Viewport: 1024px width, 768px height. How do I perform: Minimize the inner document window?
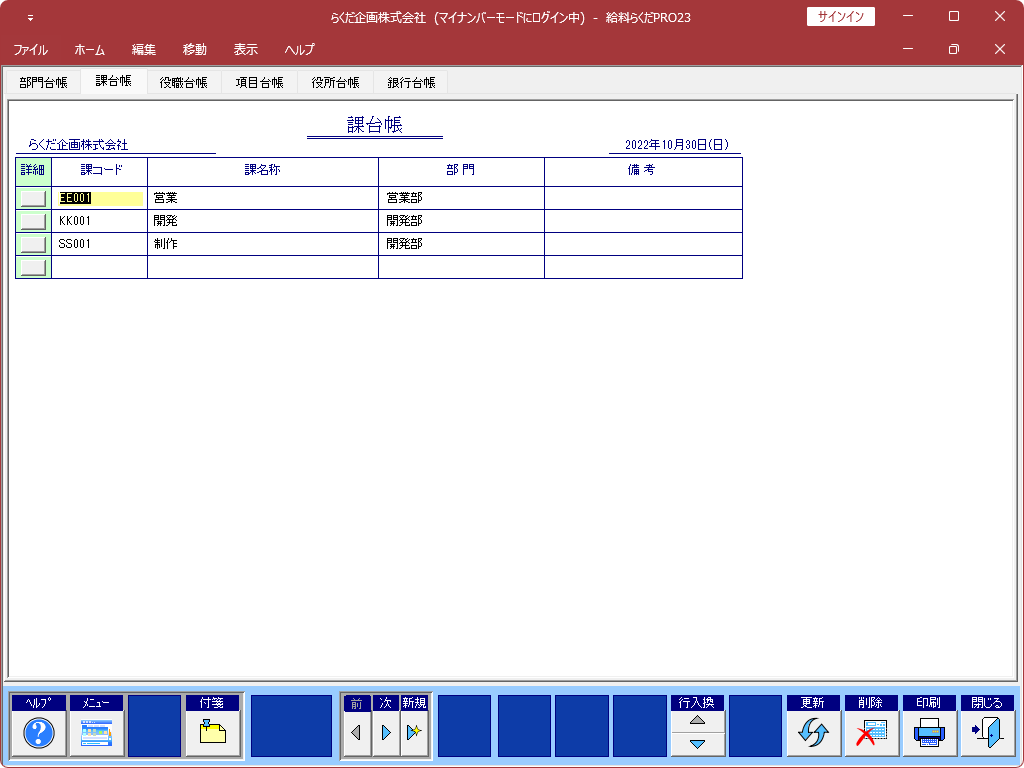tap(908, 49)
